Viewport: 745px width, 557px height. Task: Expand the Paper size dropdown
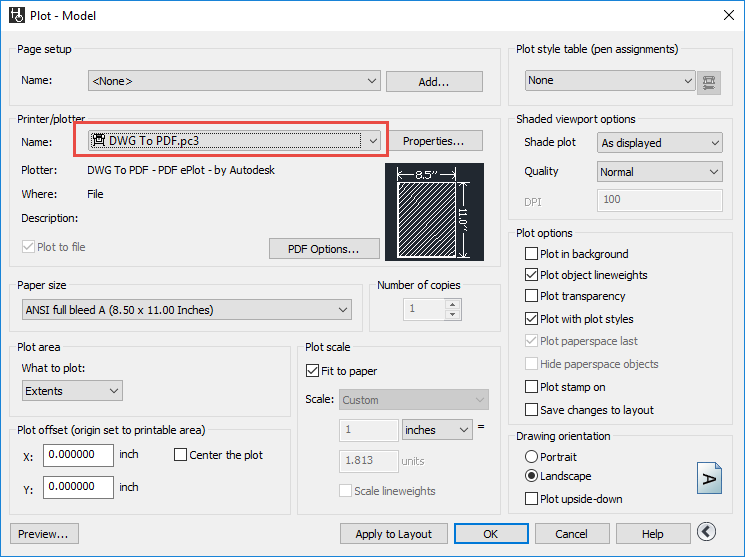pos(187,310)
